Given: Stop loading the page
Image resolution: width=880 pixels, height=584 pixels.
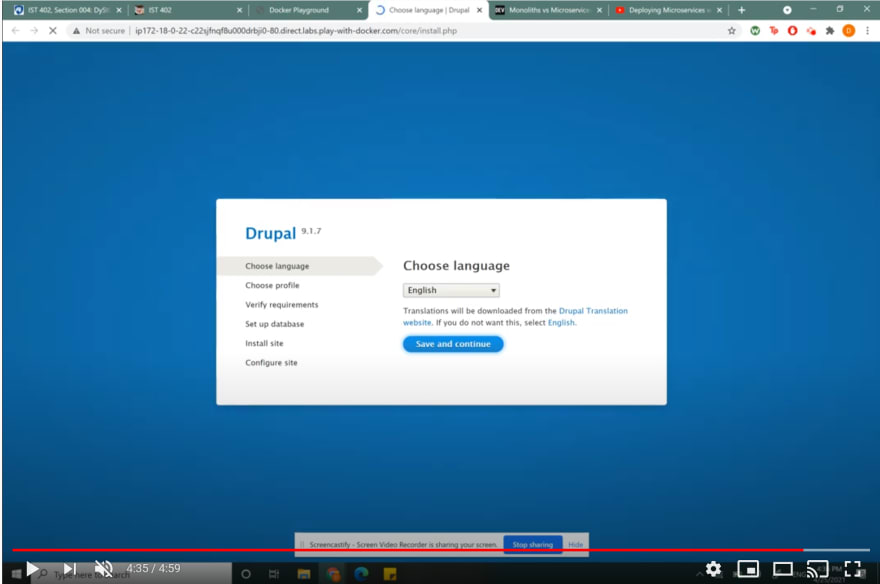Looking at the screenshot, I should pos(53,31).
